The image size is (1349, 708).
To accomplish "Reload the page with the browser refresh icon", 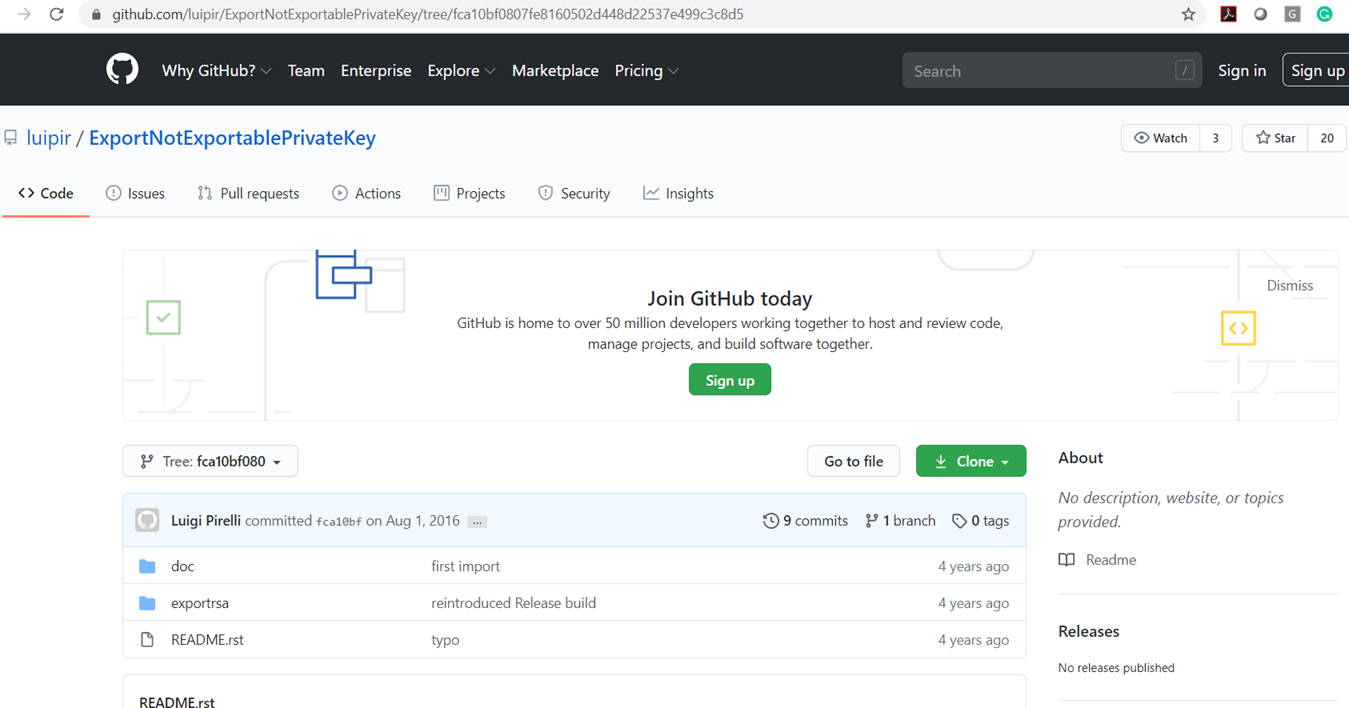I will point(56,14).
